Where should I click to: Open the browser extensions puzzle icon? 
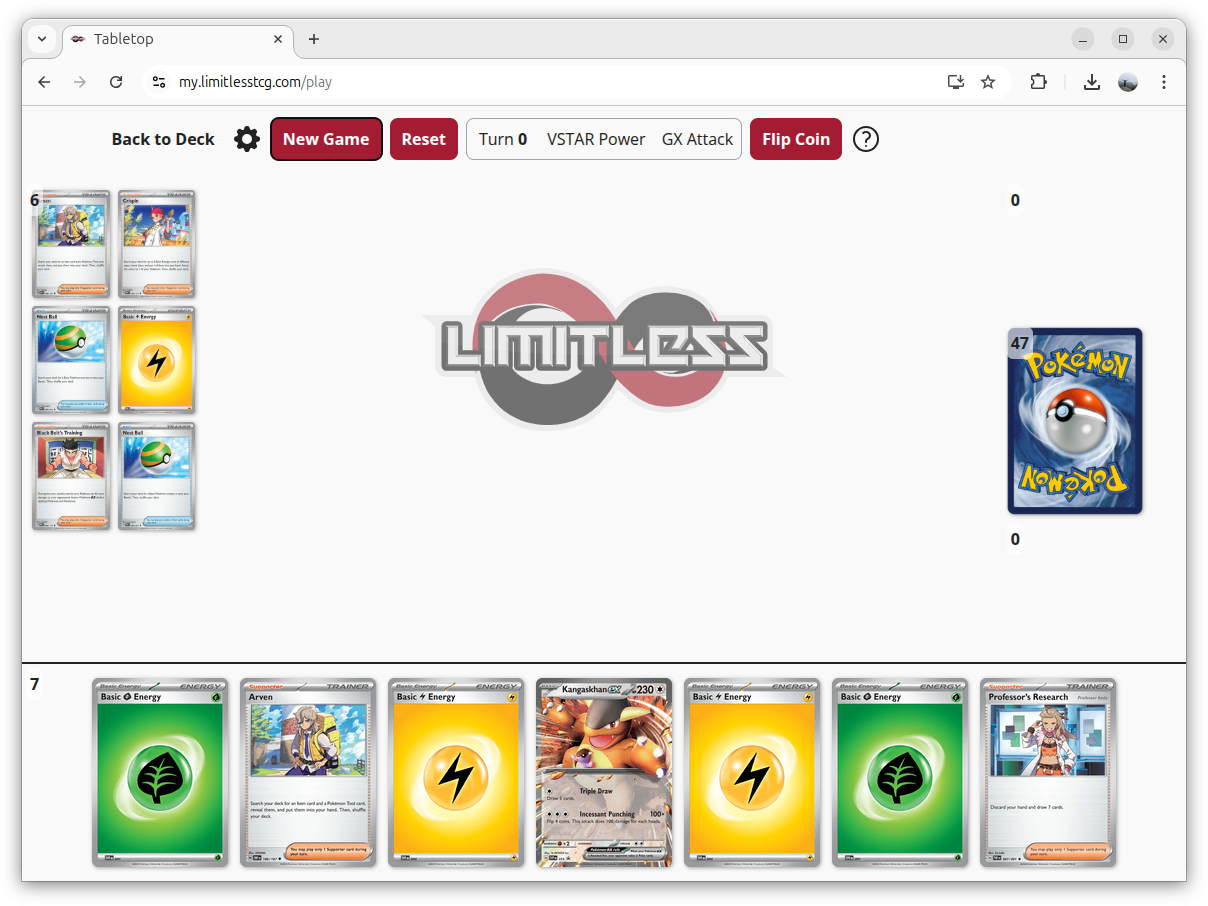[x=1038, y=82]
